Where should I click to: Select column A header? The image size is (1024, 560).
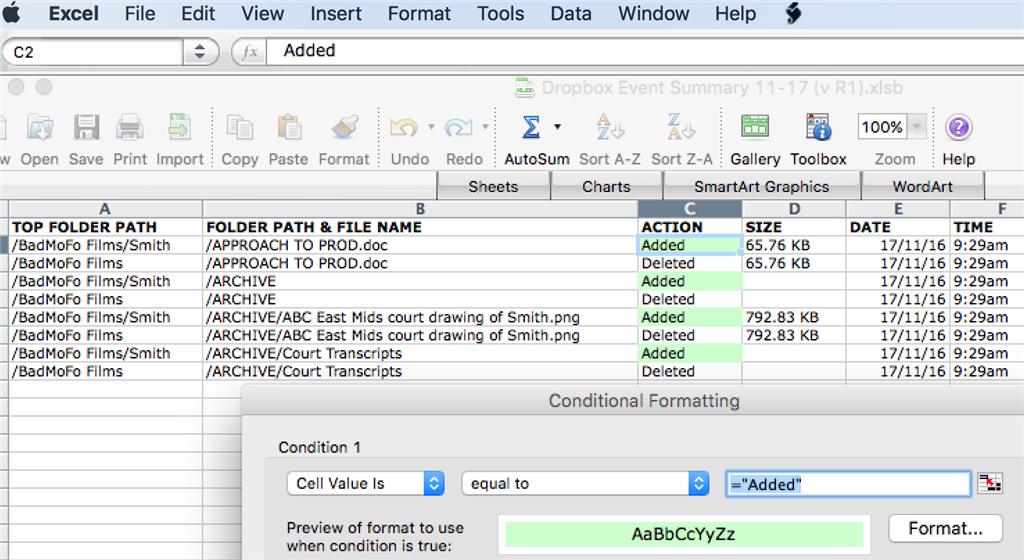(x=105, y=209)
